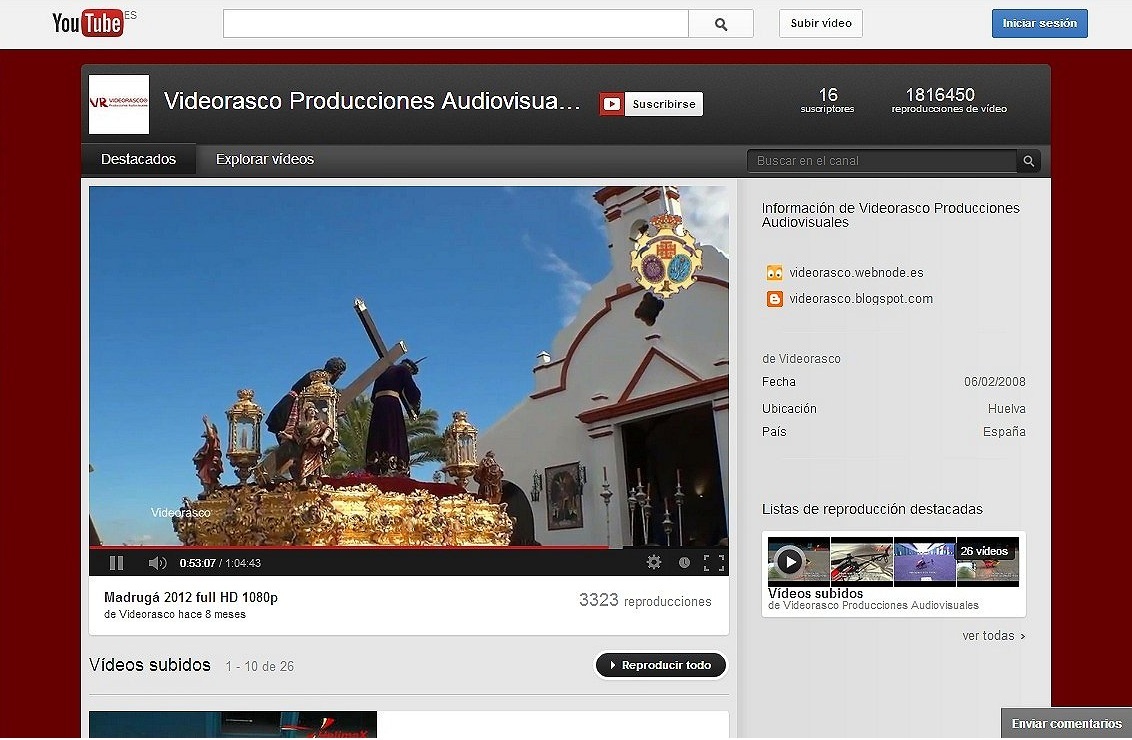Focus the Buscar en el canal field
The width and height of the screenshot is (1132, 740).
pyautogui.click(x=880, y=161)
